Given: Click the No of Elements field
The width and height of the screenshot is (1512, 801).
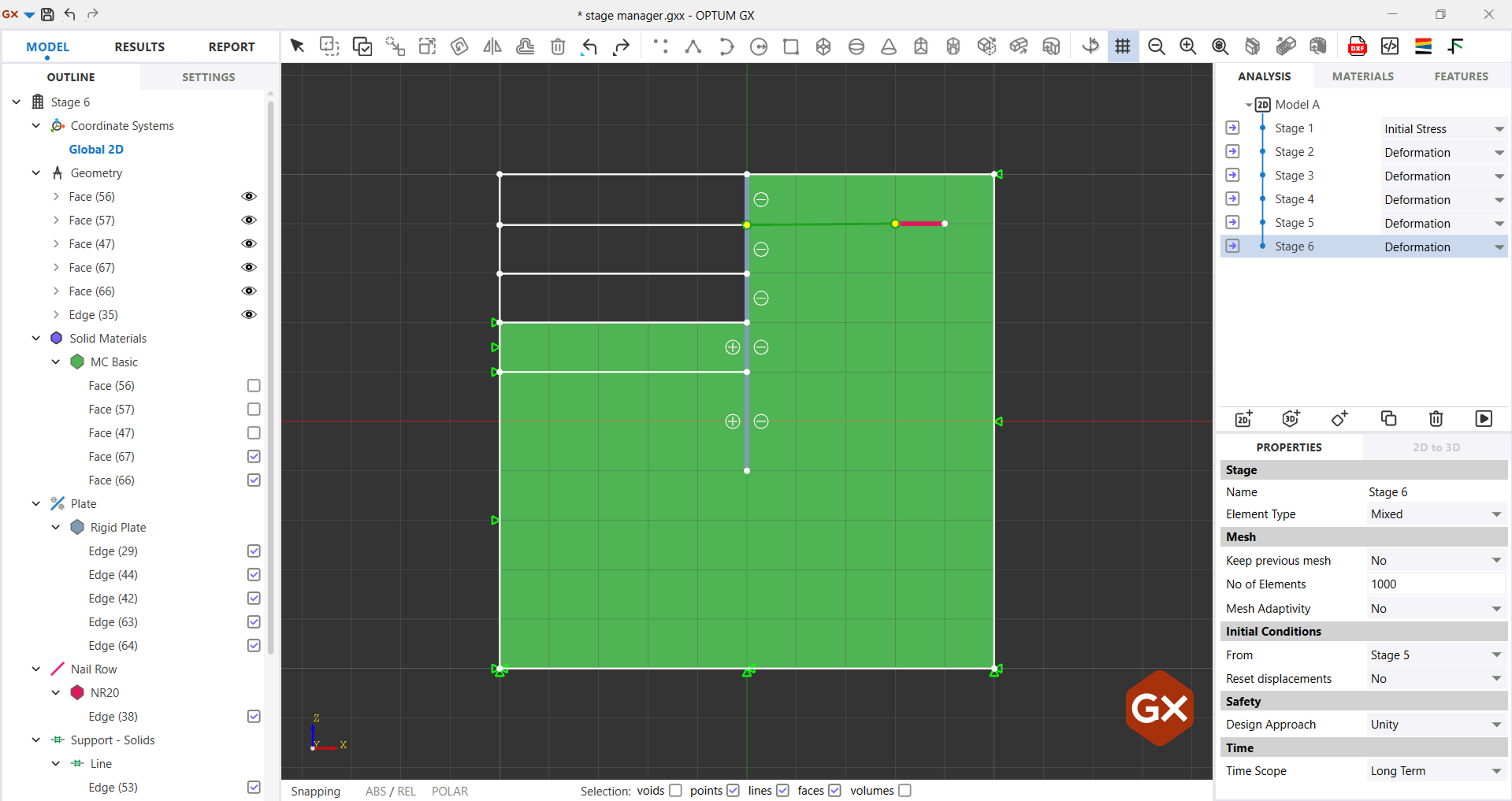Looking at the screenshot, I should coord(1435,584).
